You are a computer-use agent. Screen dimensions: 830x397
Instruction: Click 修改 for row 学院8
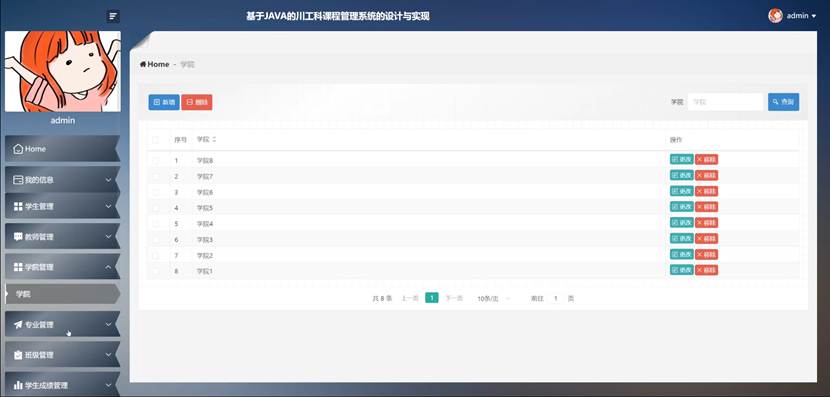click(681, 159)
